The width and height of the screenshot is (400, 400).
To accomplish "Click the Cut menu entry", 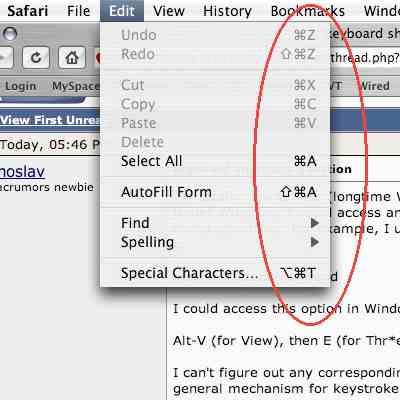I will click(215, 85).
